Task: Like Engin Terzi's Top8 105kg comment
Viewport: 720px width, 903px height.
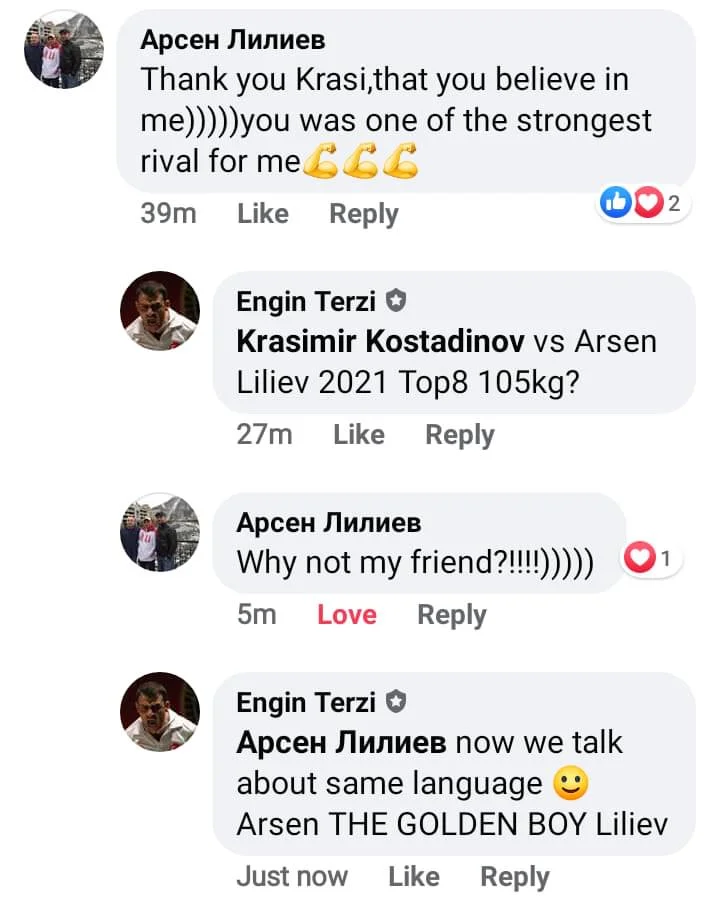Action: point(359,435)
